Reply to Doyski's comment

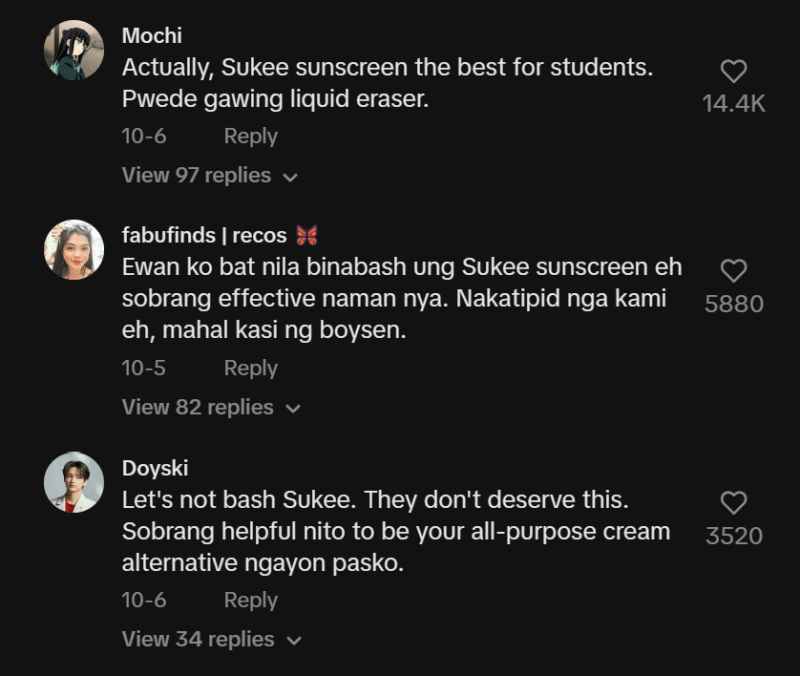[250, 600]
